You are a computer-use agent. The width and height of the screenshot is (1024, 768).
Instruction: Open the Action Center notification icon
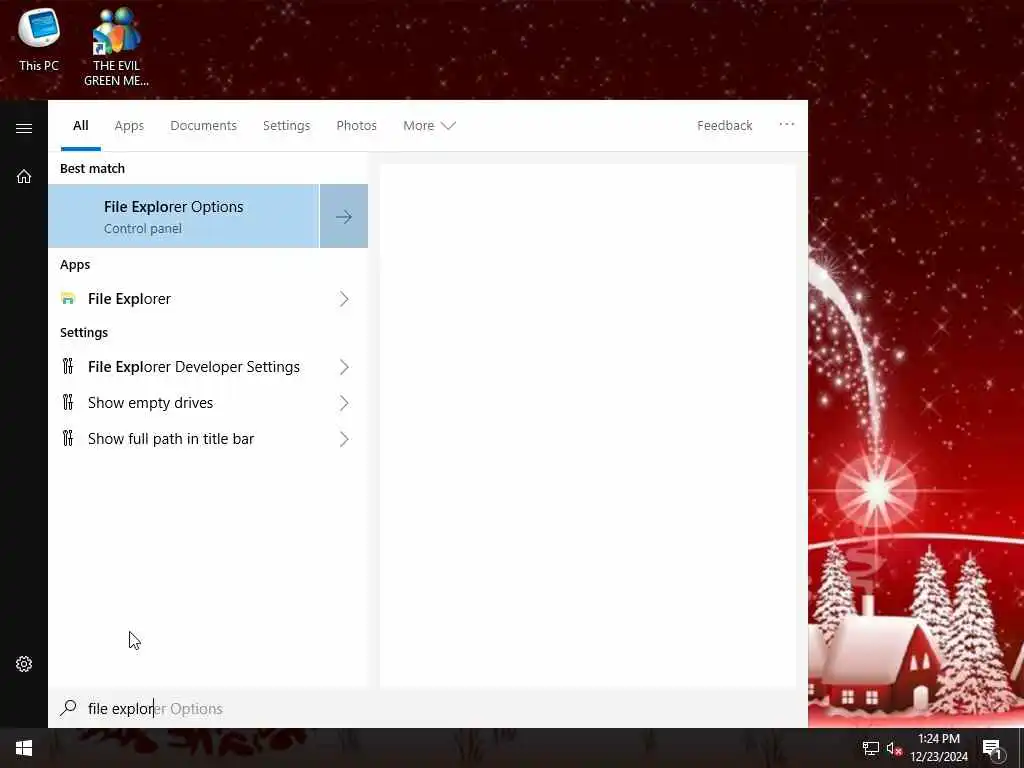[992, 748]
